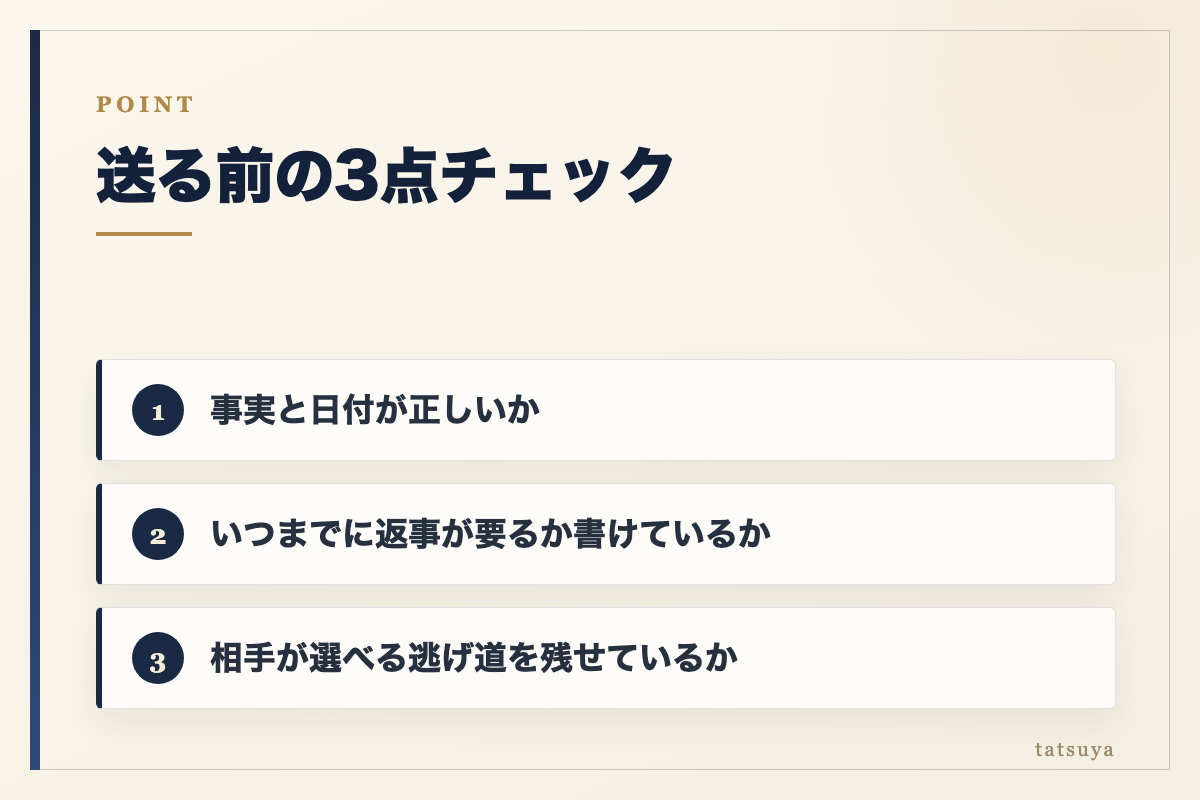Click the title 送る前の3点チェック
The width and height of the screenshot is (1200, 800).
tap(386, 176)
